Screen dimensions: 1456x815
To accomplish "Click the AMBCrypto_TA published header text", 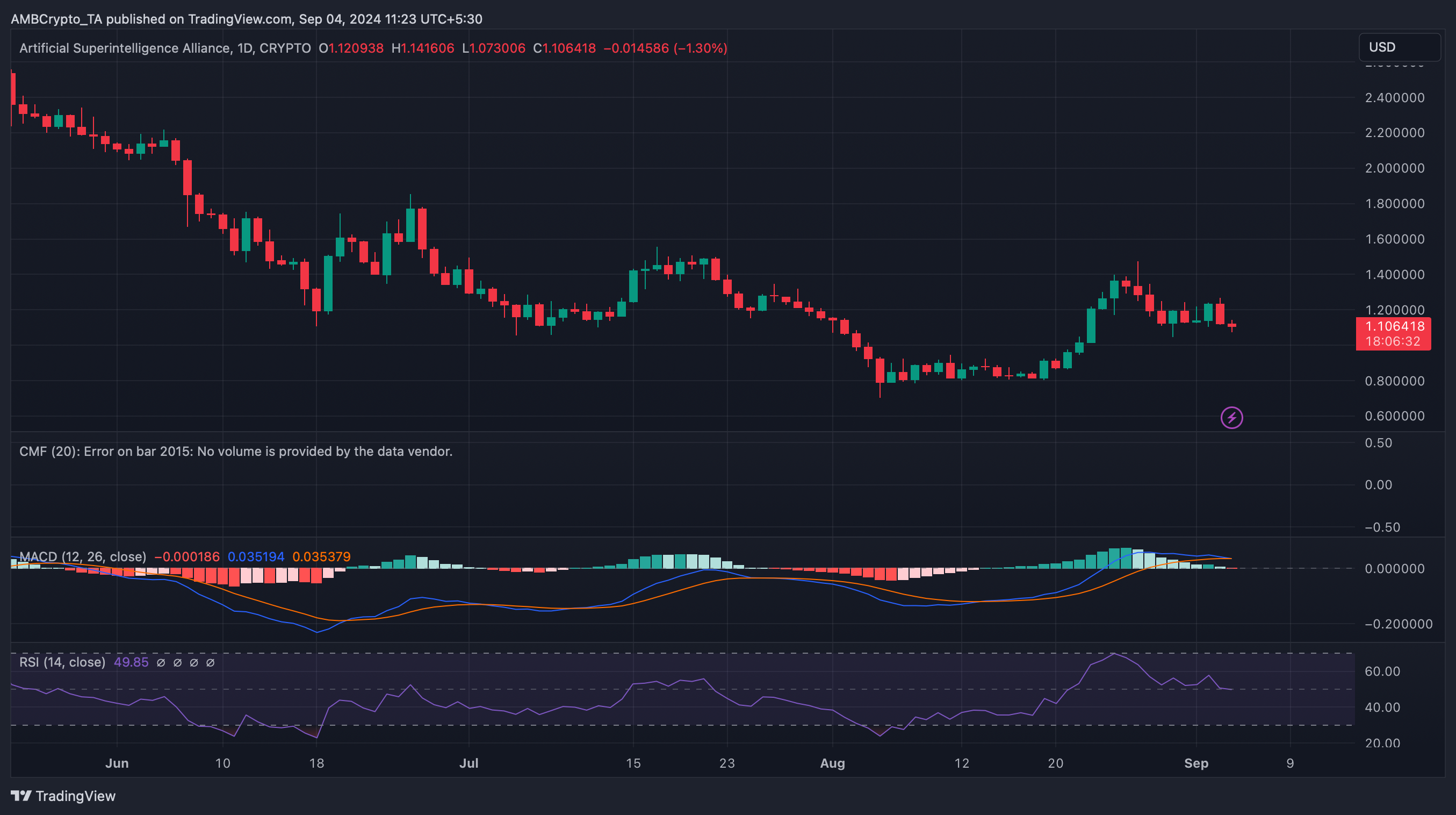I will (x=247, y=19).
